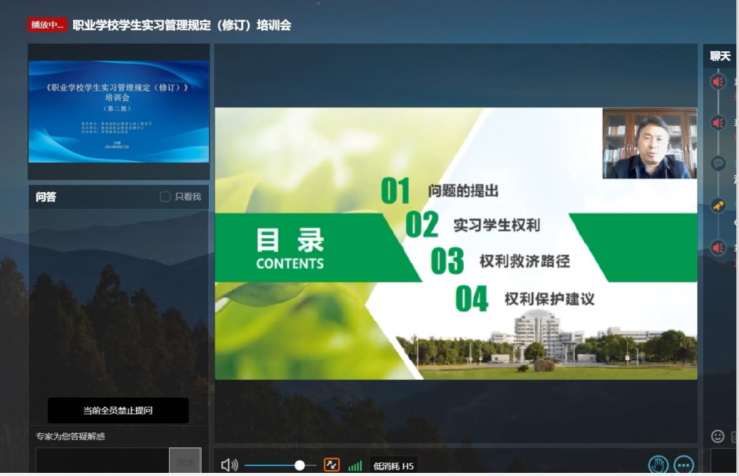Select the 低消耗 H5 mode label
The width and height of the screenshot is (739, 476).
pyautogui.click(x=393, y=465)
